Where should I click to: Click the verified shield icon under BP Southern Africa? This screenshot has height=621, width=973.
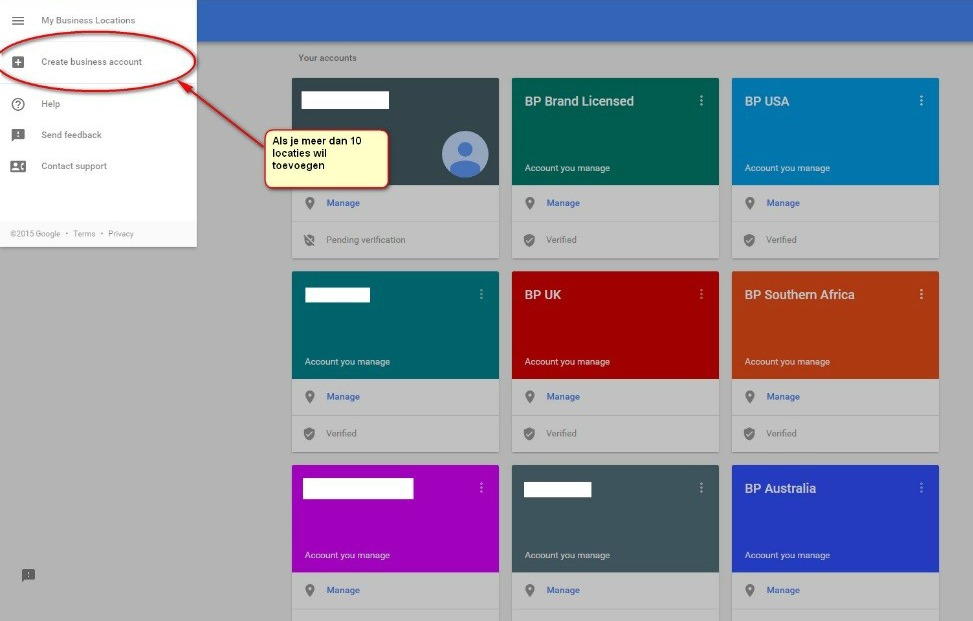point(750,434)
